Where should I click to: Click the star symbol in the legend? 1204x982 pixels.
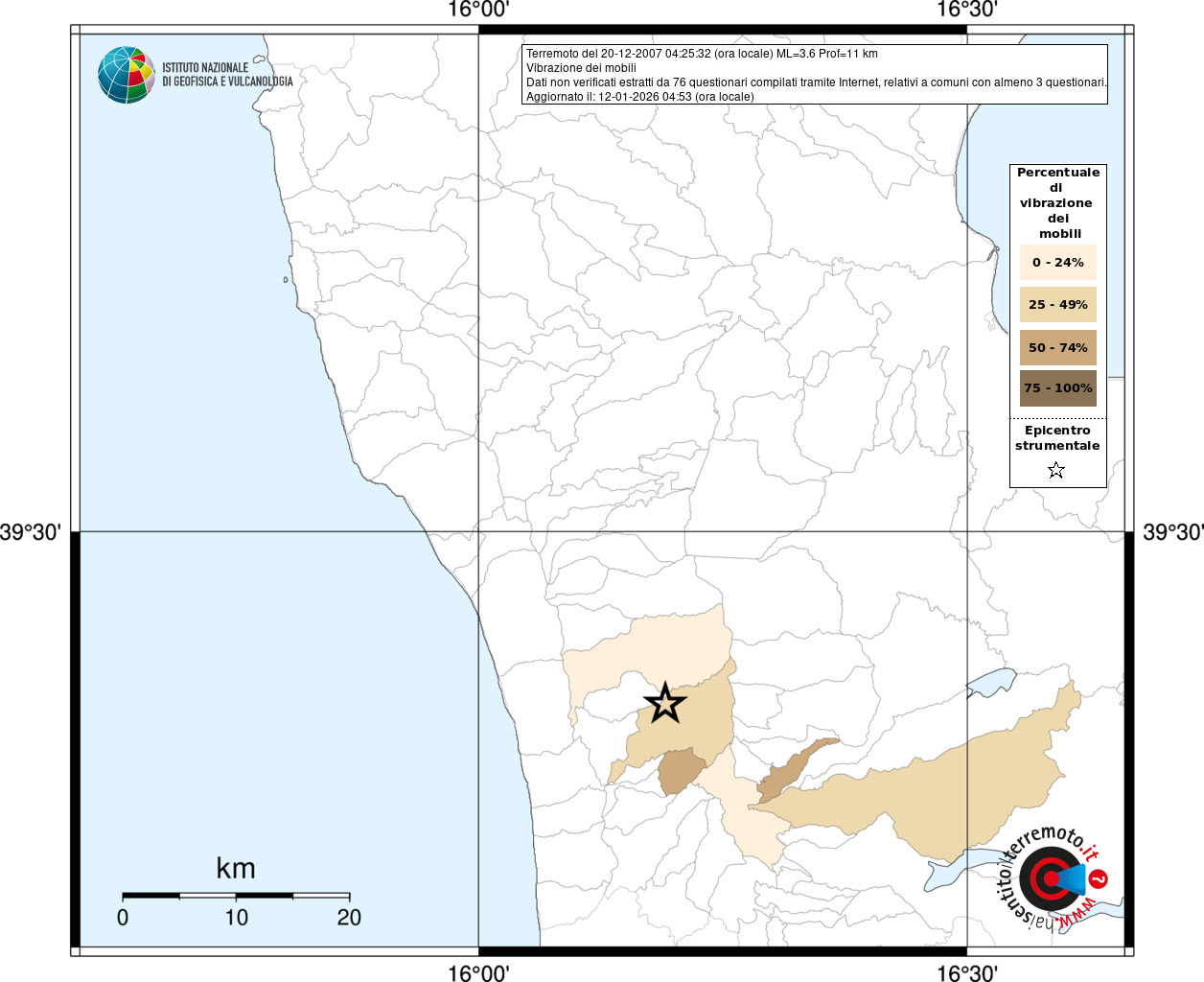1056,470
